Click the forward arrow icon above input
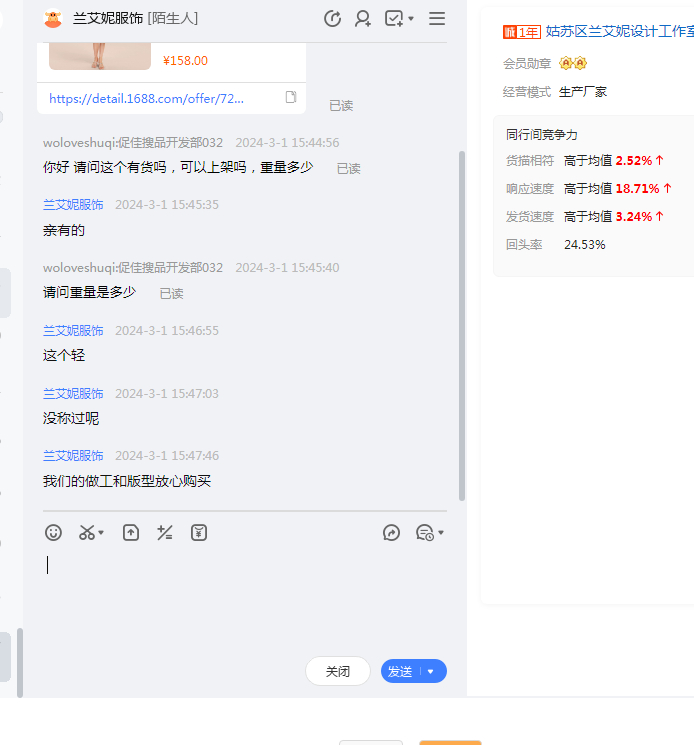 (391, 533)
